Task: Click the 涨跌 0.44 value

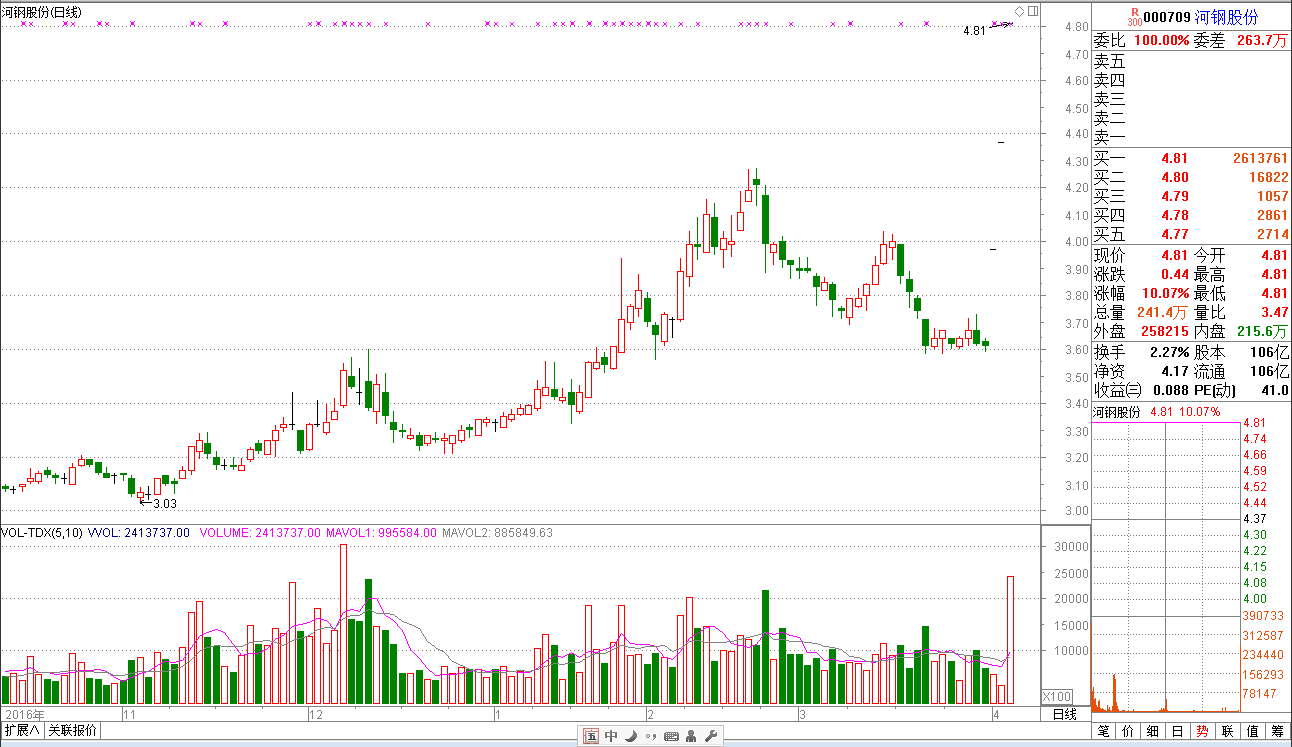Action: coord(1174,275)
